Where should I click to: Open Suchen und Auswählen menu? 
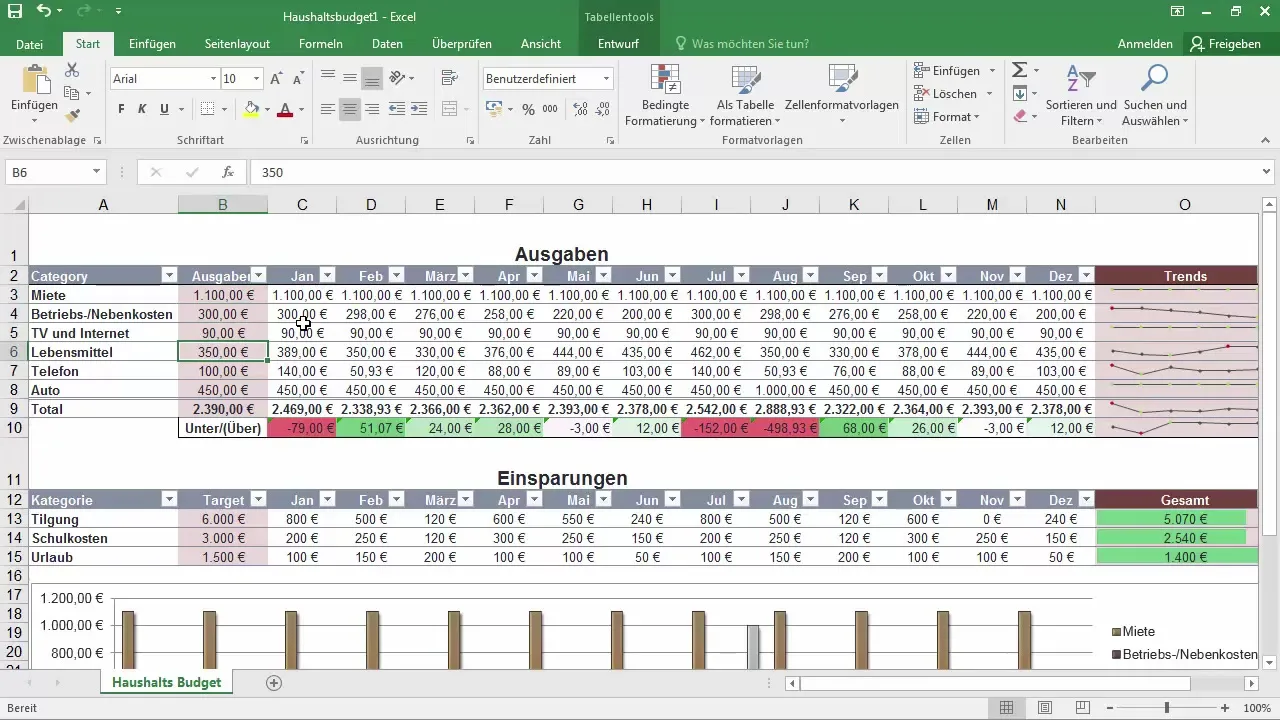tap(1155, 95)
